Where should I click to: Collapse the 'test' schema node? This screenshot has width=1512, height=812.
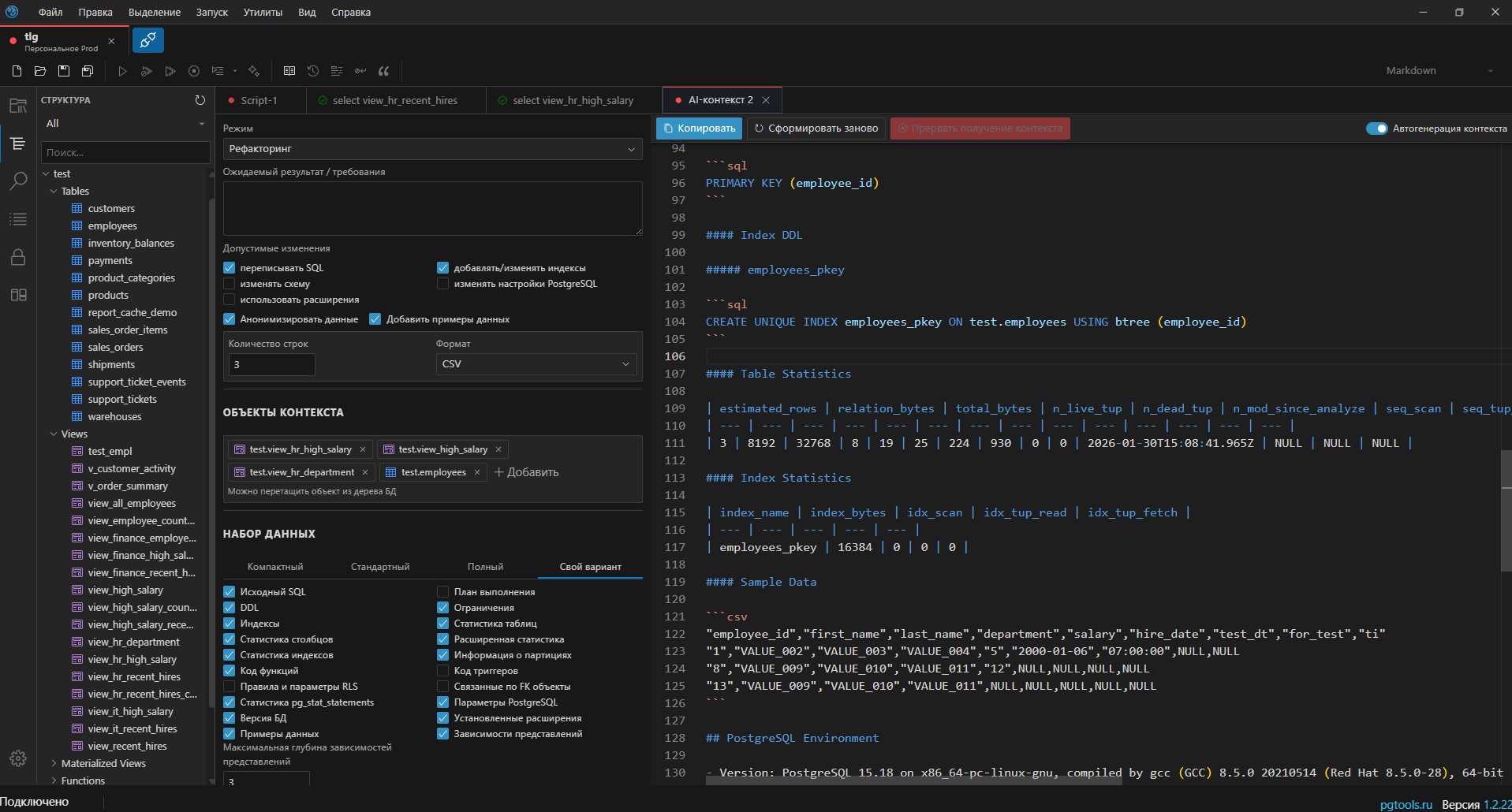pyautogui.click(x=46, y=174)
